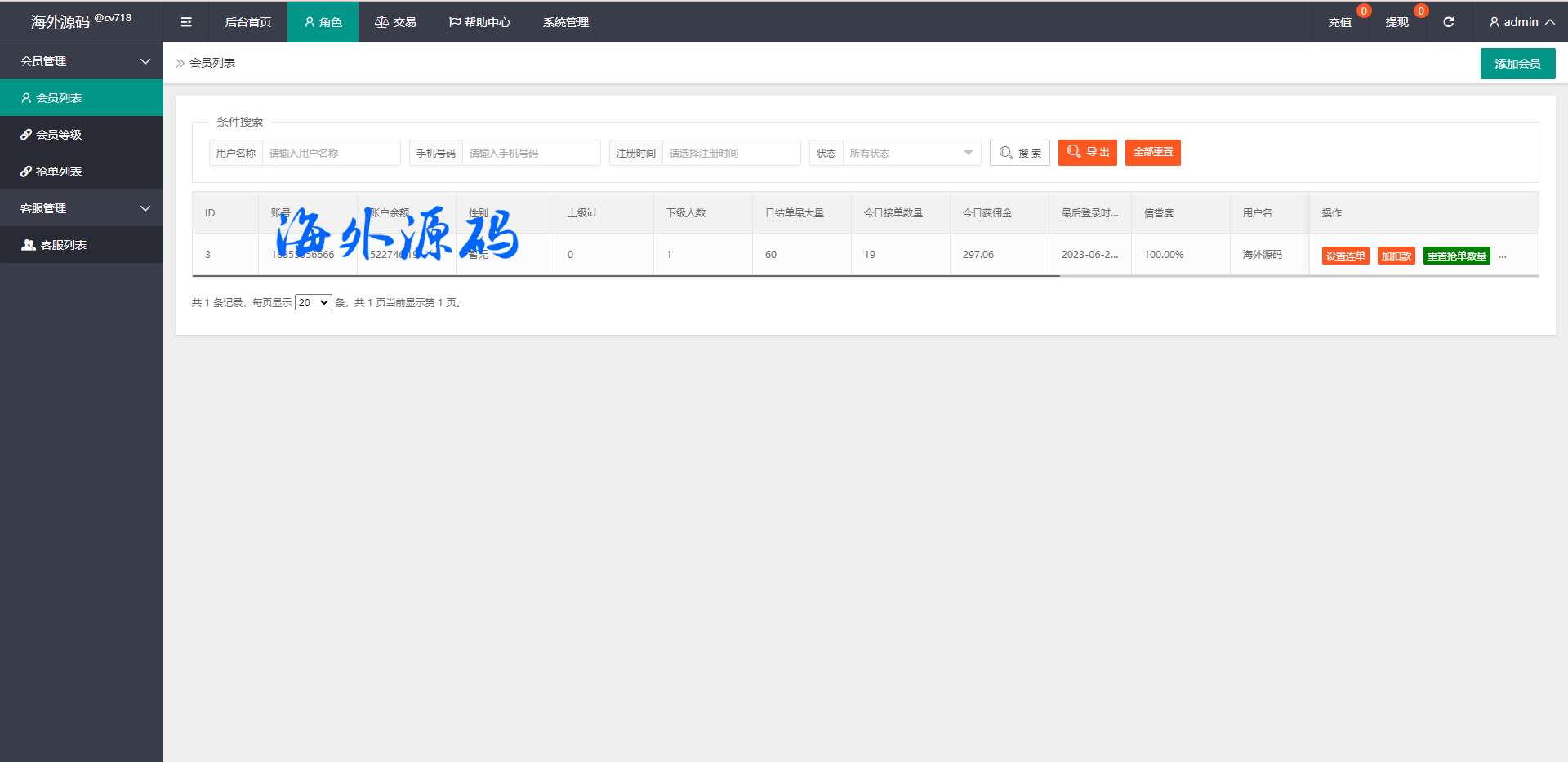Open 充值 recharge notifications
This screenshot has height=762, width=1568.
click(1339, 22)
